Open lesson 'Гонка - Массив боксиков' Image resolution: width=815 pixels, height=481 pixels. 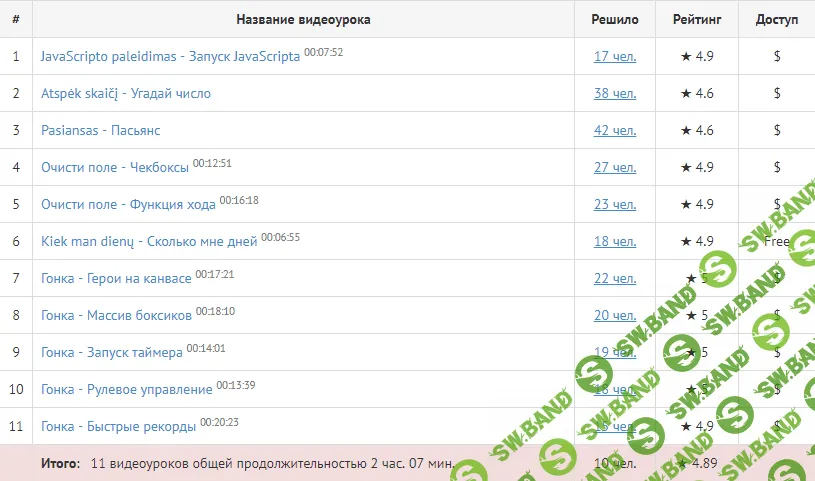(117, 316)
